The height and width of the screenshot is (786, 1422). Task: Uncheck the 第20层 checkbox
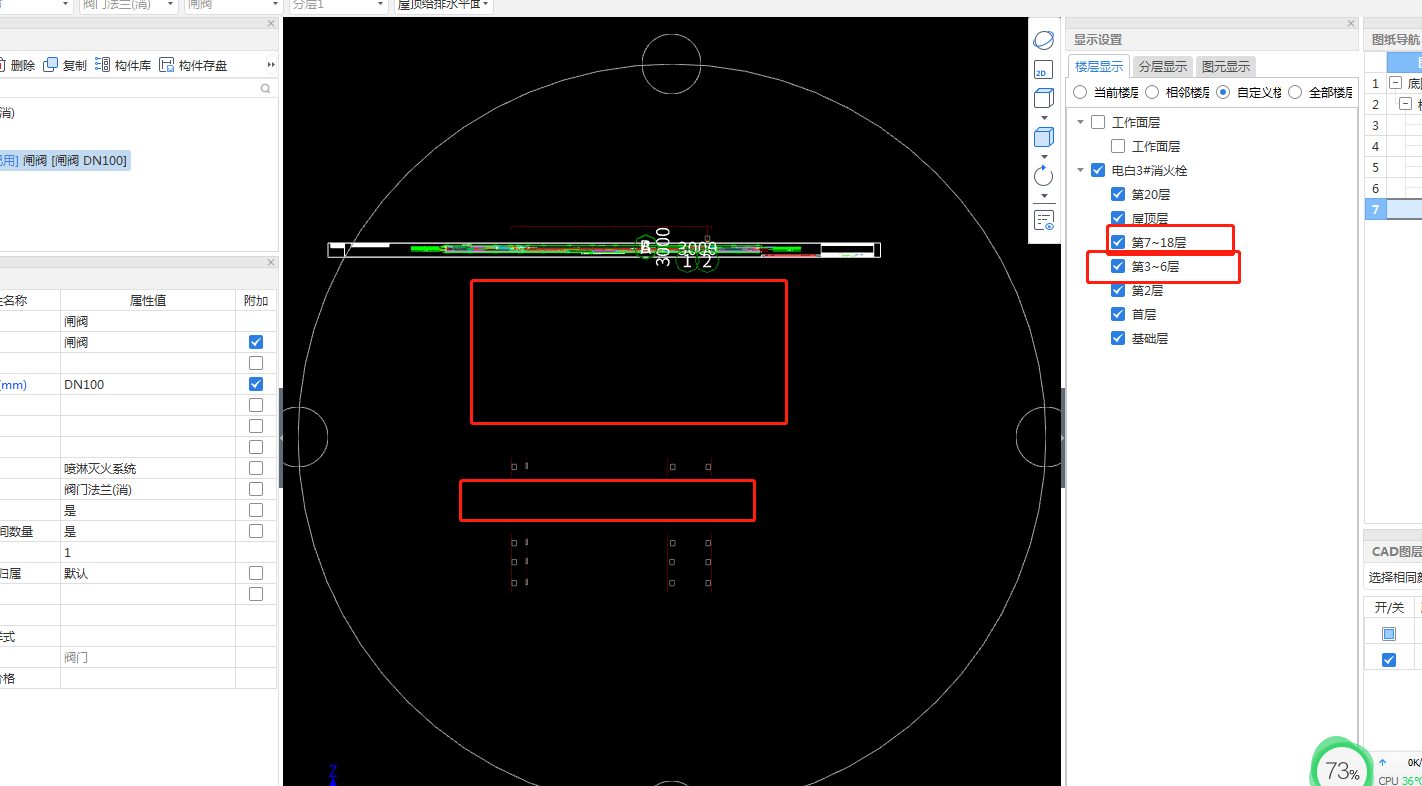click(x=1118, y=194)
